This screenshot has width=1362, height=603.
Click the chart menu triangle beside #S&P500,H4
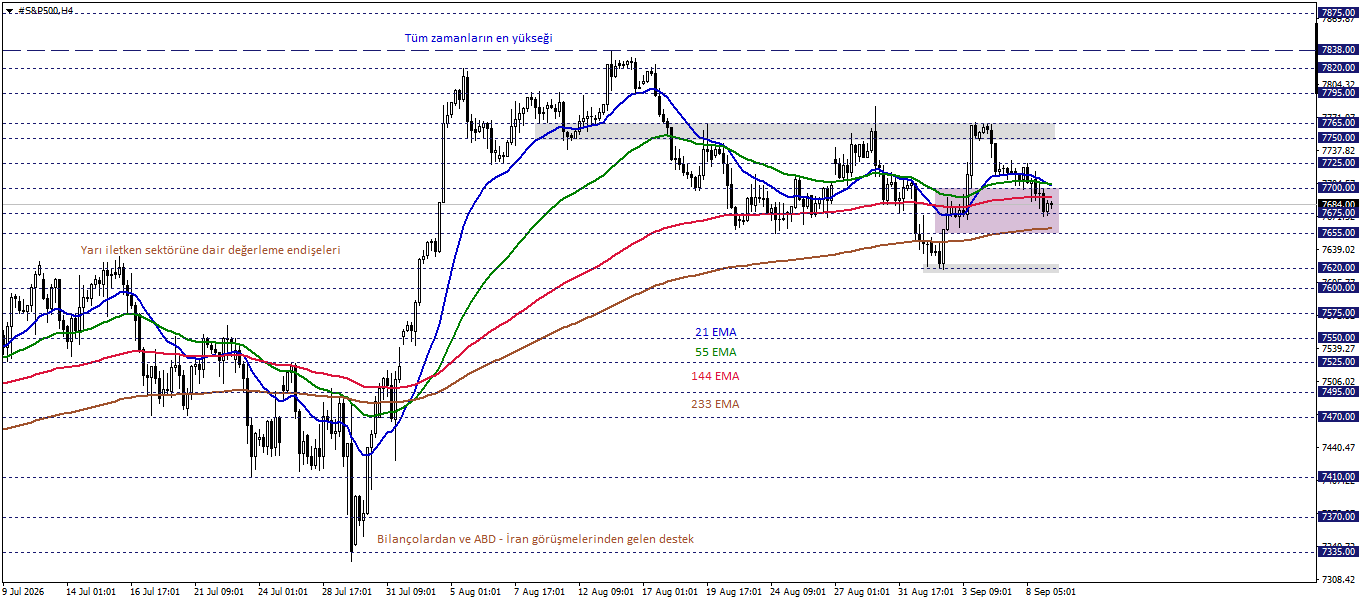pyautogui.click(x=9, y=10)
